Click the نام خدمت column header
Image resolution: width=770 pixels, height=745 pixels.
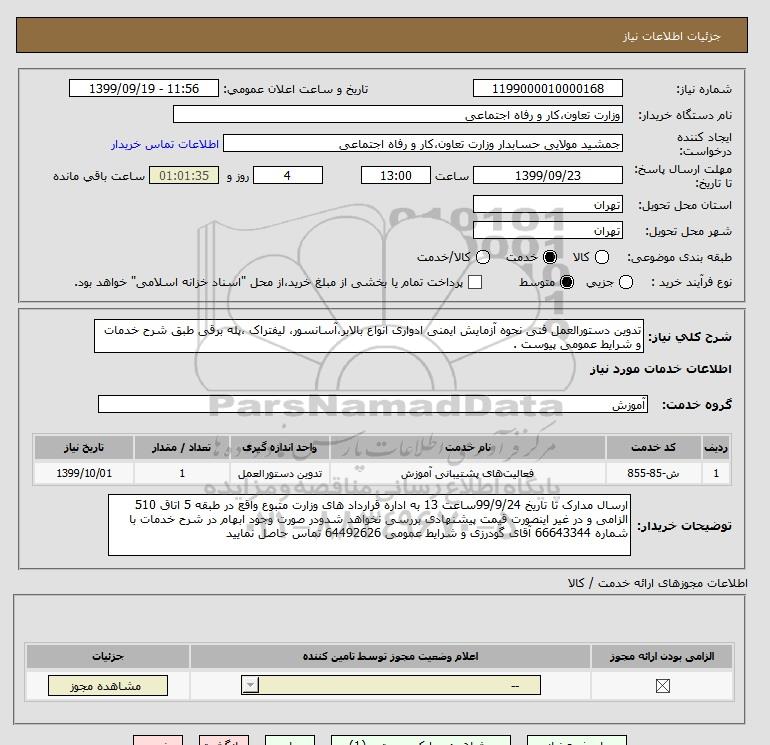(468, 447)
